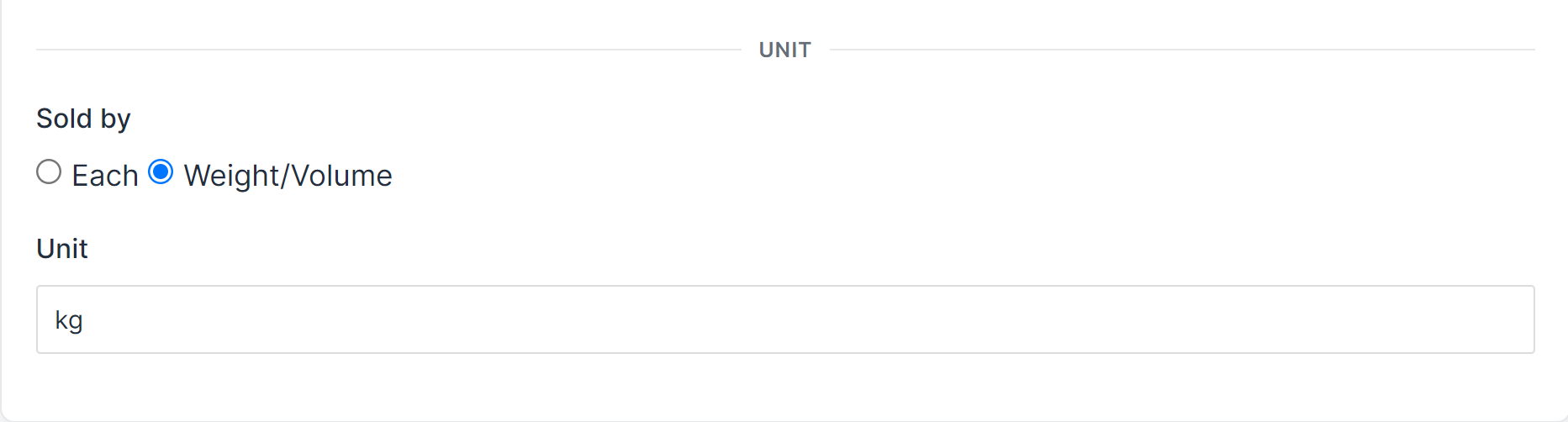
Task: Click the "Sold by" label
Action: coord(83,119)
